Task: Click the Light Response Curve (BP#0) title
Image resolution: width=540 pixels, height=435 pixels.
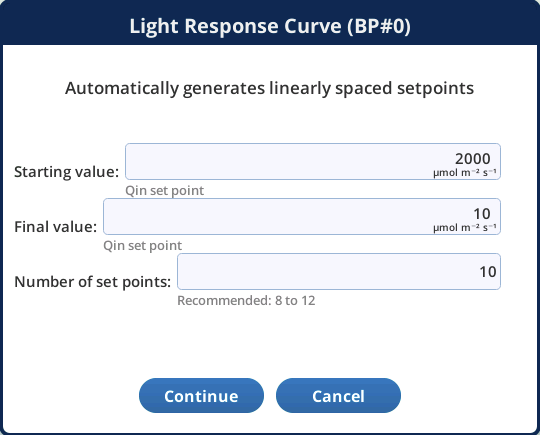Action: (270, 26)
